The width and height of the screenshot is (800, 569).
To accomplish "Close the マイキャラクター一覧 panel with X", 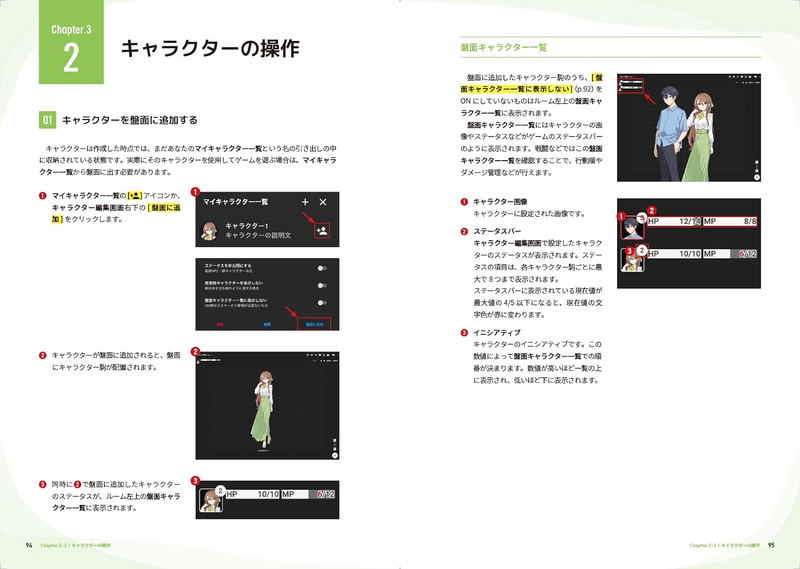I will (x=323, y=202).
